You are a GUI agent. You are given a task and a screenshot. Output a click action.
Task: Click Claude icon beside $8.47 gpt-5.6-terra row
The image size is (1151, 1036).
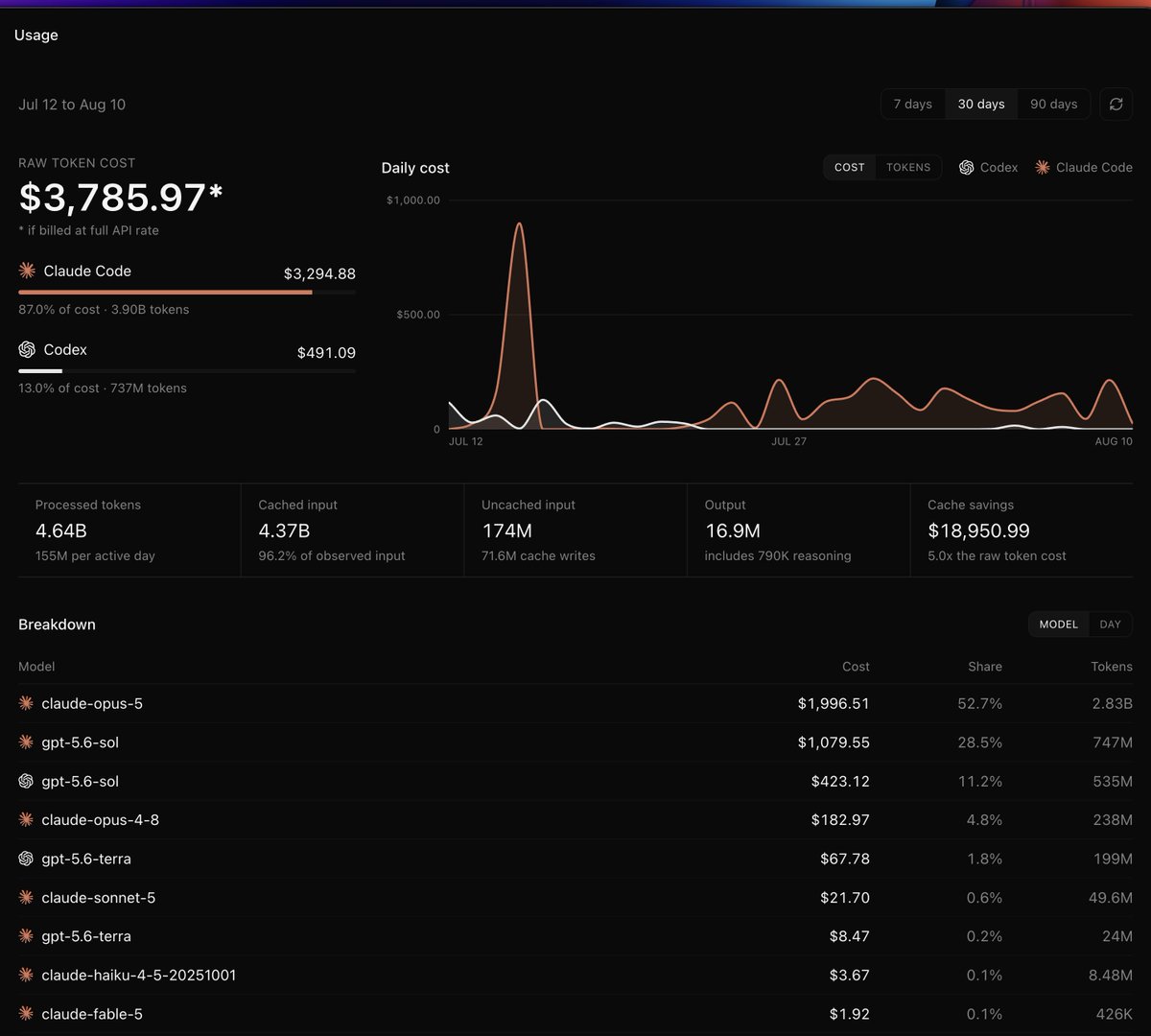[26, 936]
